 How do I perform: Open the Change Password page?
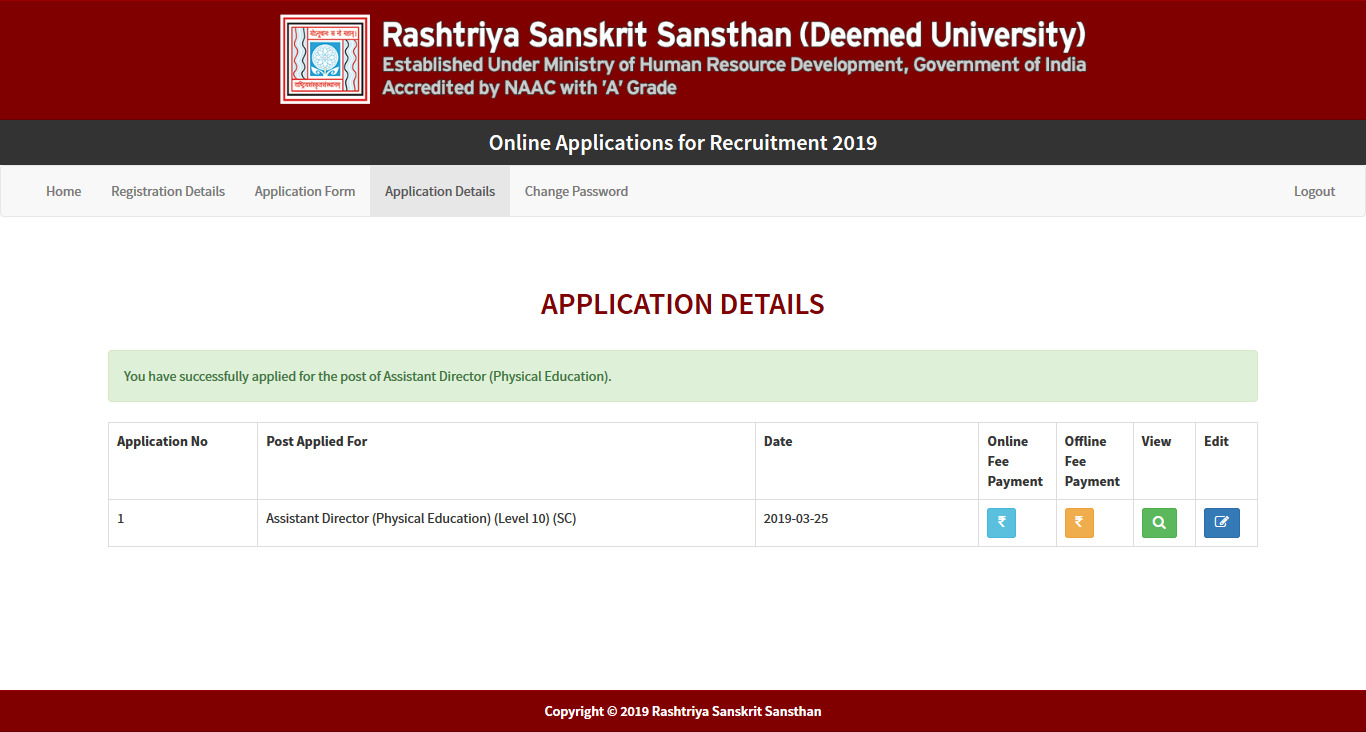576,191
